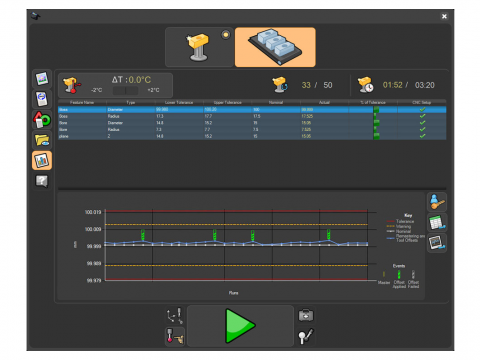The width and height of the screenshot is (480, 360).
Task: Click the gauge thermometer temperature icon
Action: (x=72, y=85)
